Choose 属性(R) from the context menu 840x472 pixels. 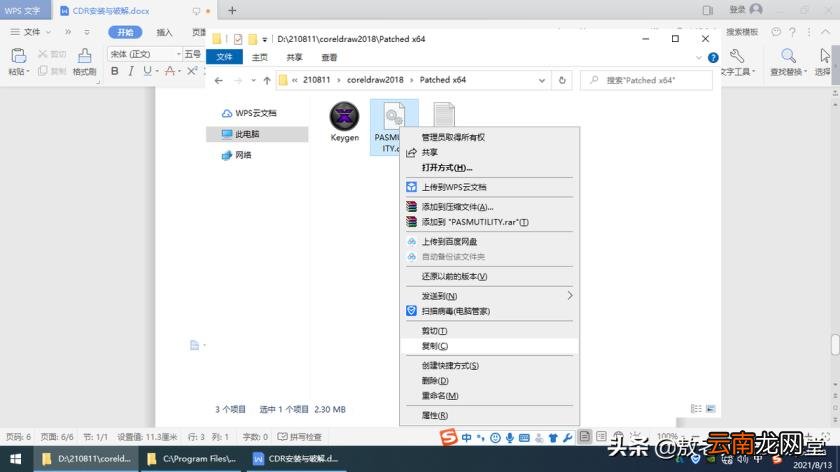pos(490,415)
